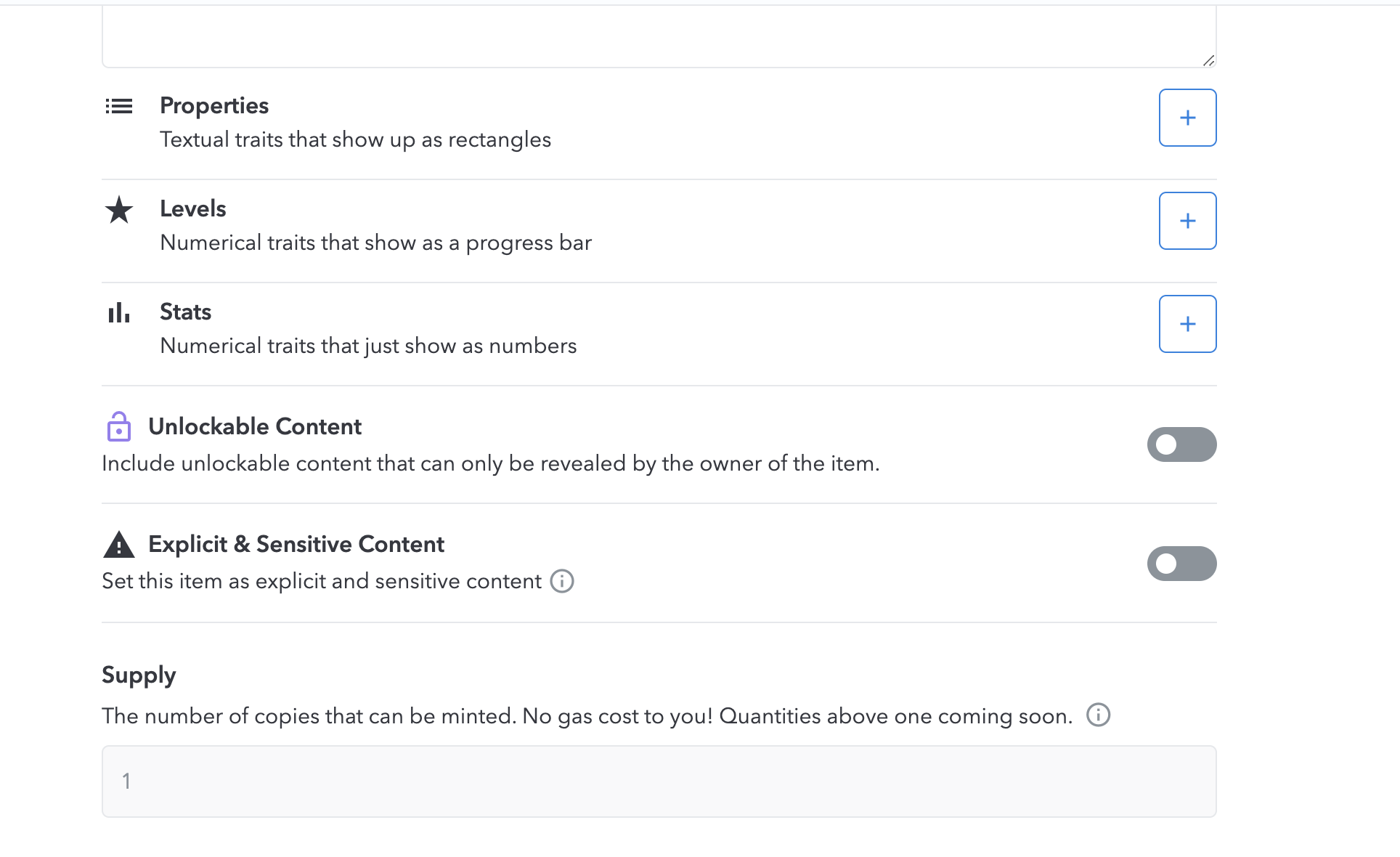Enable the Unlockable Content toggle
1400x857 pixels.
(1181, 444)
